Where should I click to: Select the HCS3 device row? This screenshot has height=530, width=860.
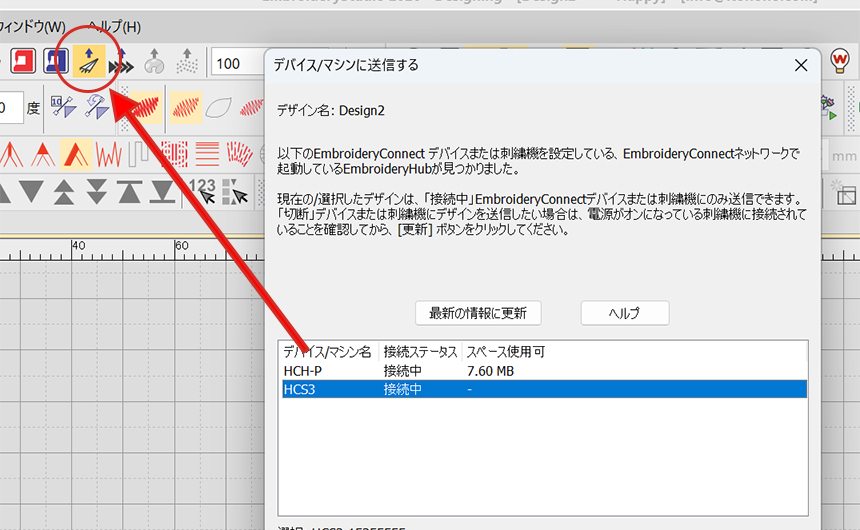(544, 389)
